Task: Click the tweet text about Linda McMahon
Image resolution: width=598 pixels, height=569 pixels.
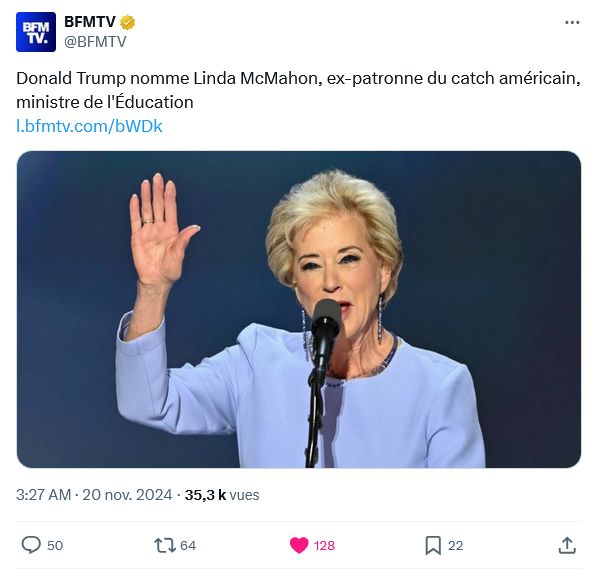Action: [x=298, y=90]
